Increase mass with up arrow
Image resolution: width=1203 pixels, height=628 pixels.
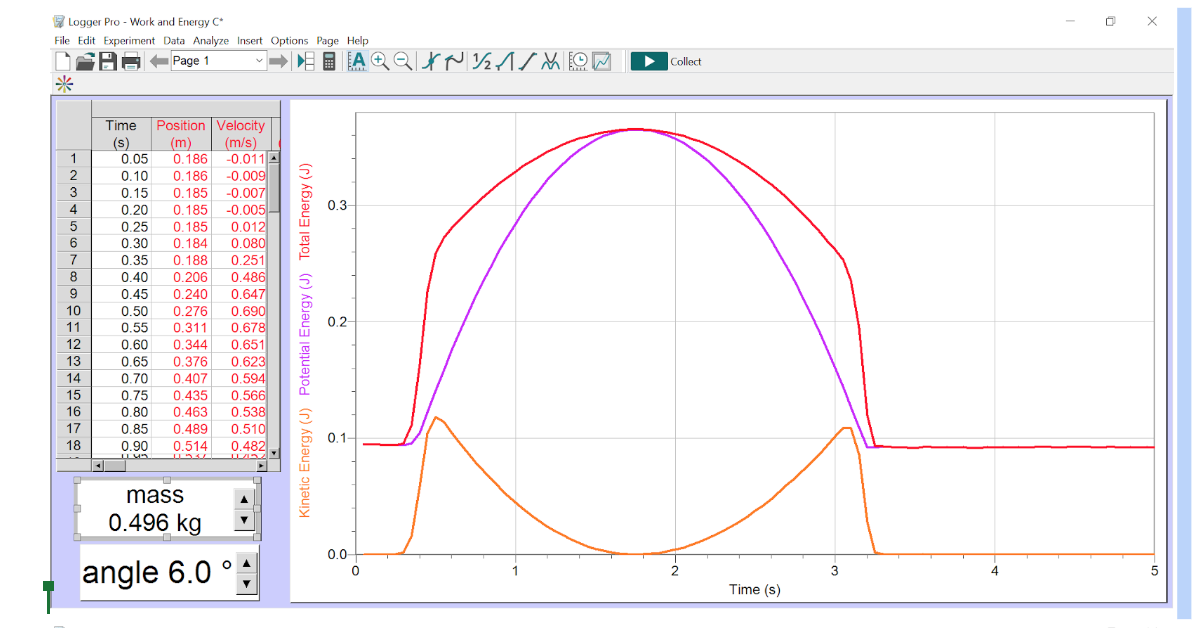[244, 500]
